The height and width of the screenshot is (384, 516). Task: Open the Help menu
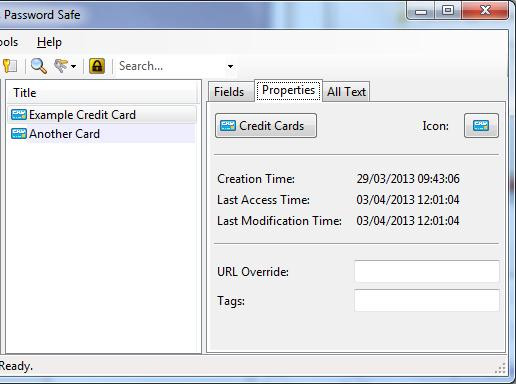tap(49, 42)
